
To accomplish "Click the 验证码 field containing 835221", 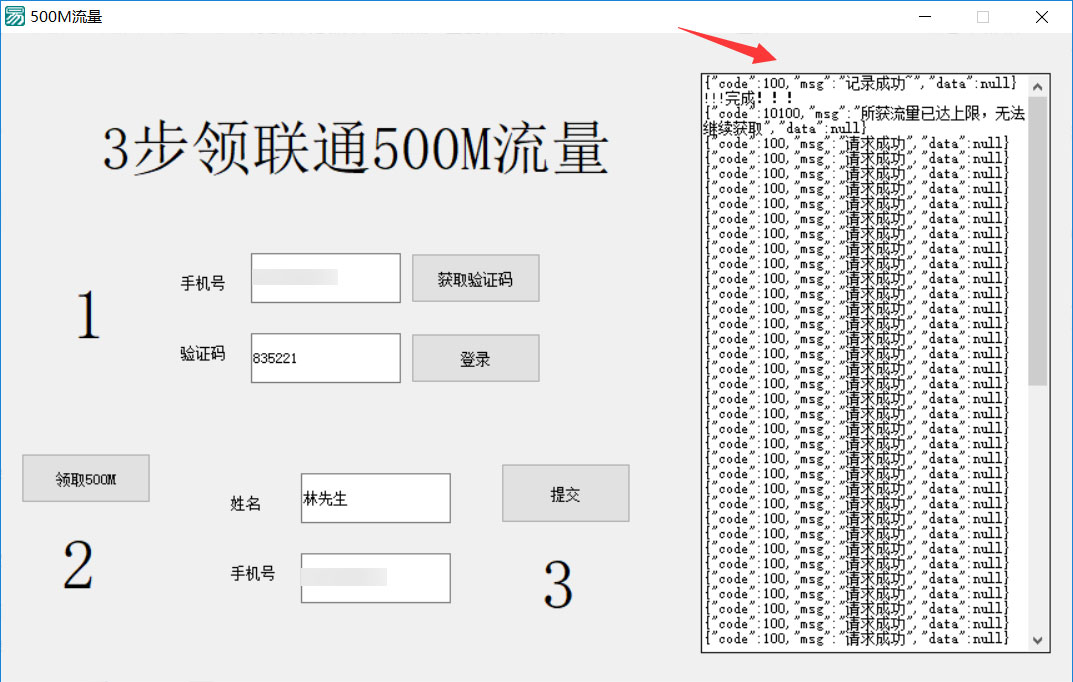I will (x=326, y=358).
